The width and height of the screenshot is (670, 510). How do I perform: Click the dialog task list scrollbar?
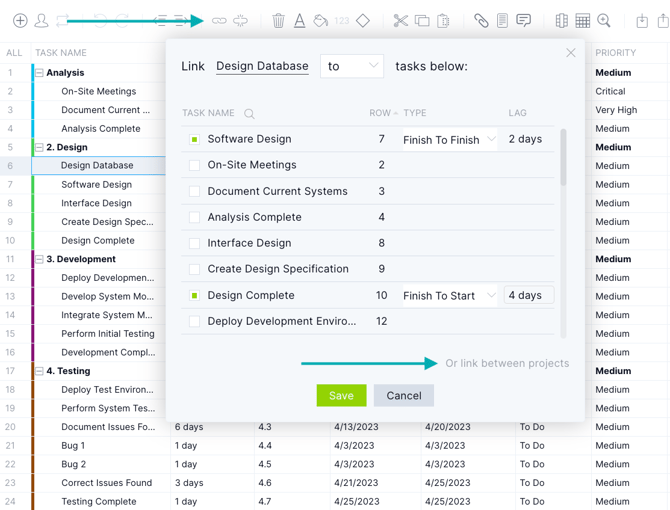pos(564,157)
